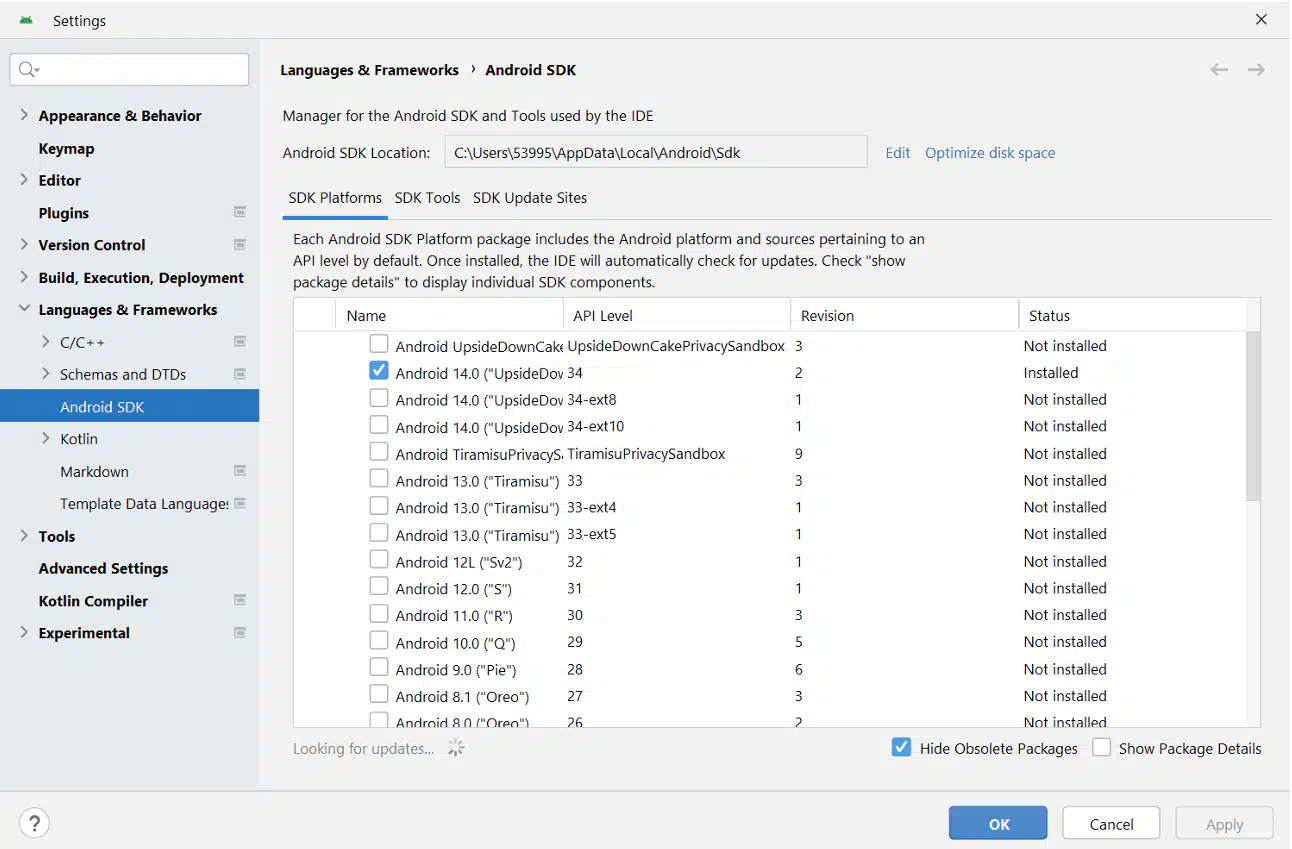Expand the C/C++ node

pos(46,342)
